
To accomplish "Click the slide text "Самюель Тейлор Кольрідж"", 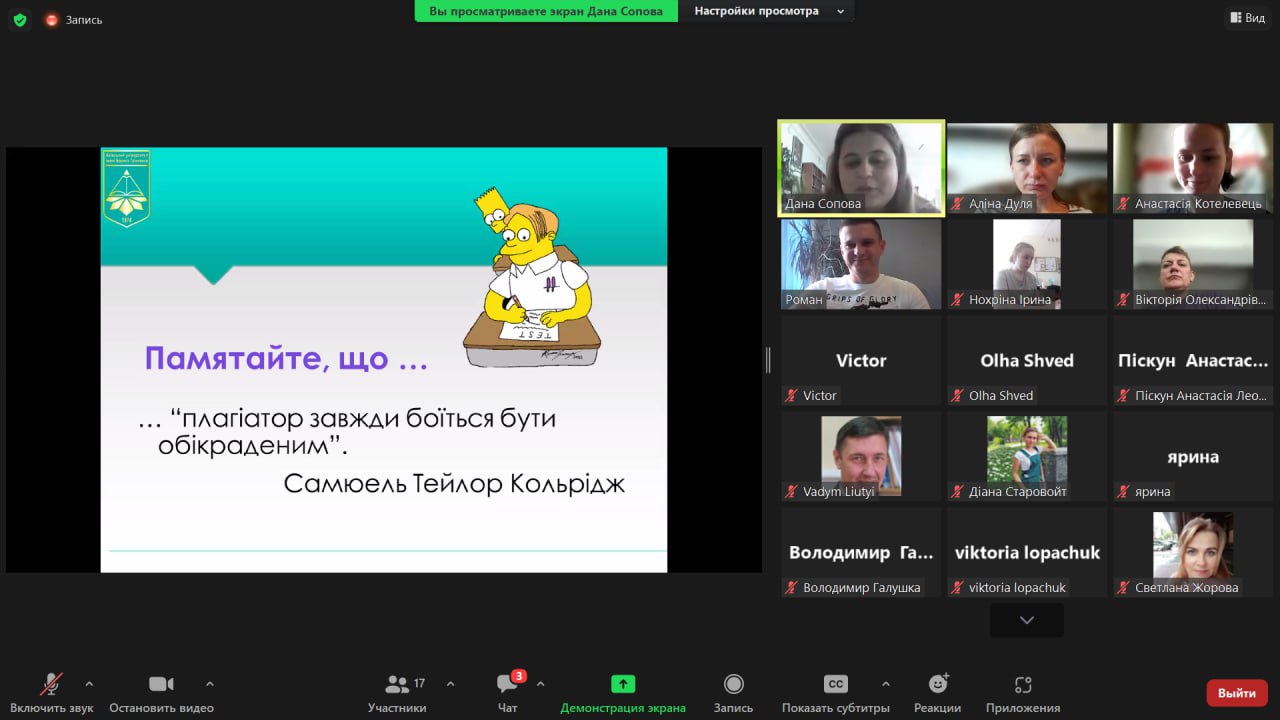I will 454,484.
